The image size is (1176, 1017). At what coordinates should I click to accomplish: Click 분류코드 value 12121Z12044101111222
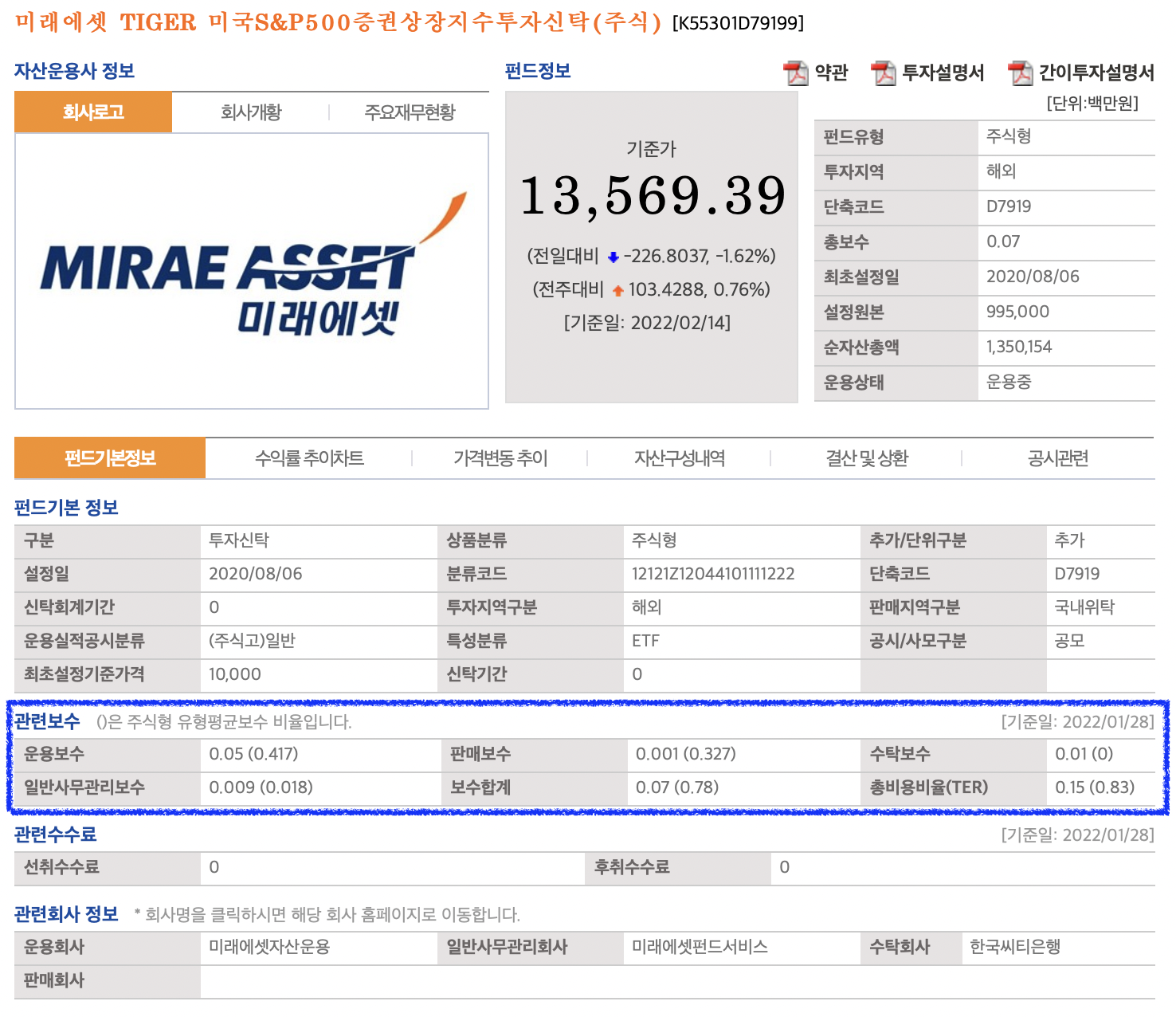(713, 574)
